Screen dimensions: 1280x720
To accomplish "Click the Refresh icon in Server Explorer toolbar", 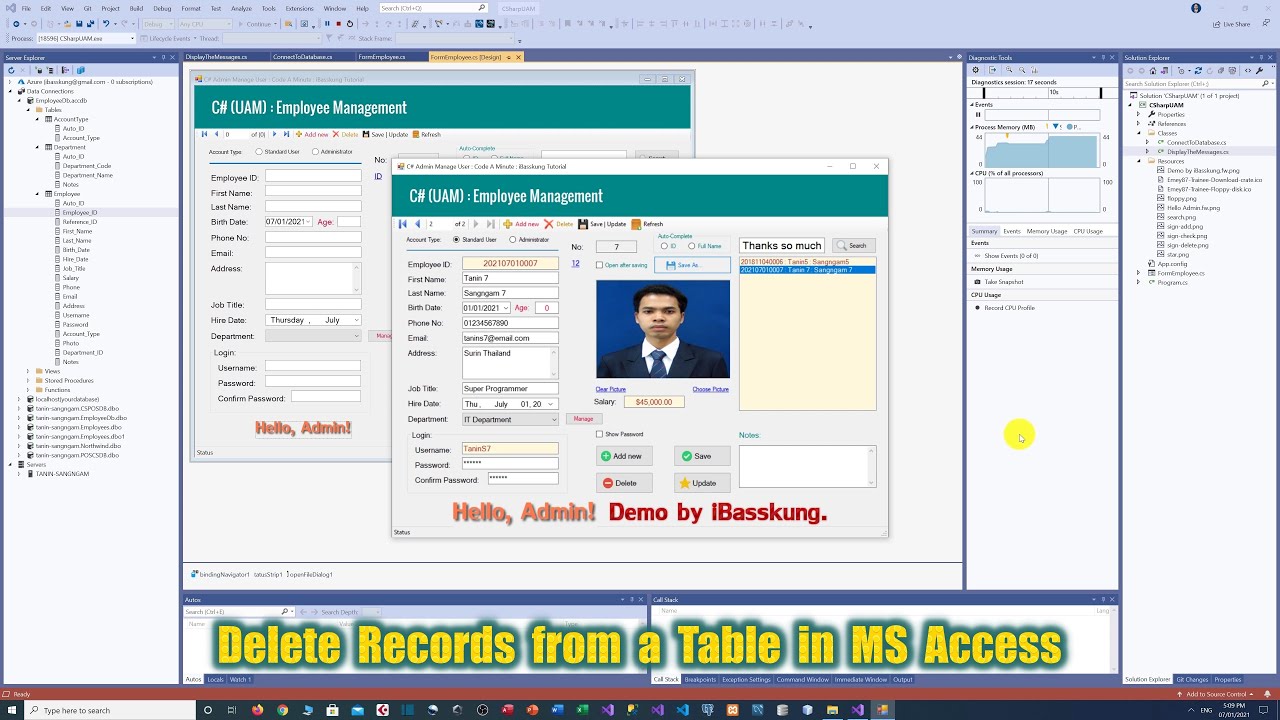I will point(11,70).
